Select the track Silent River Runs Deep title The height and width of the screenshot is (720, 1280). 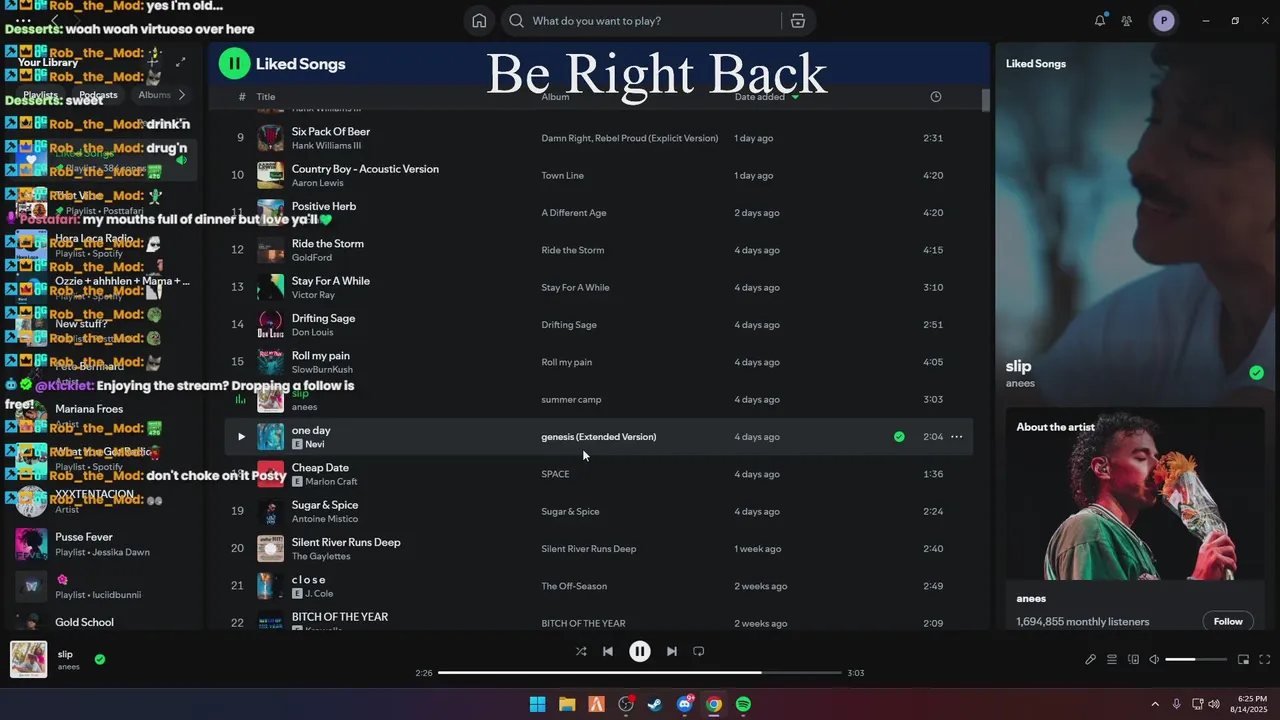point(346,543)
